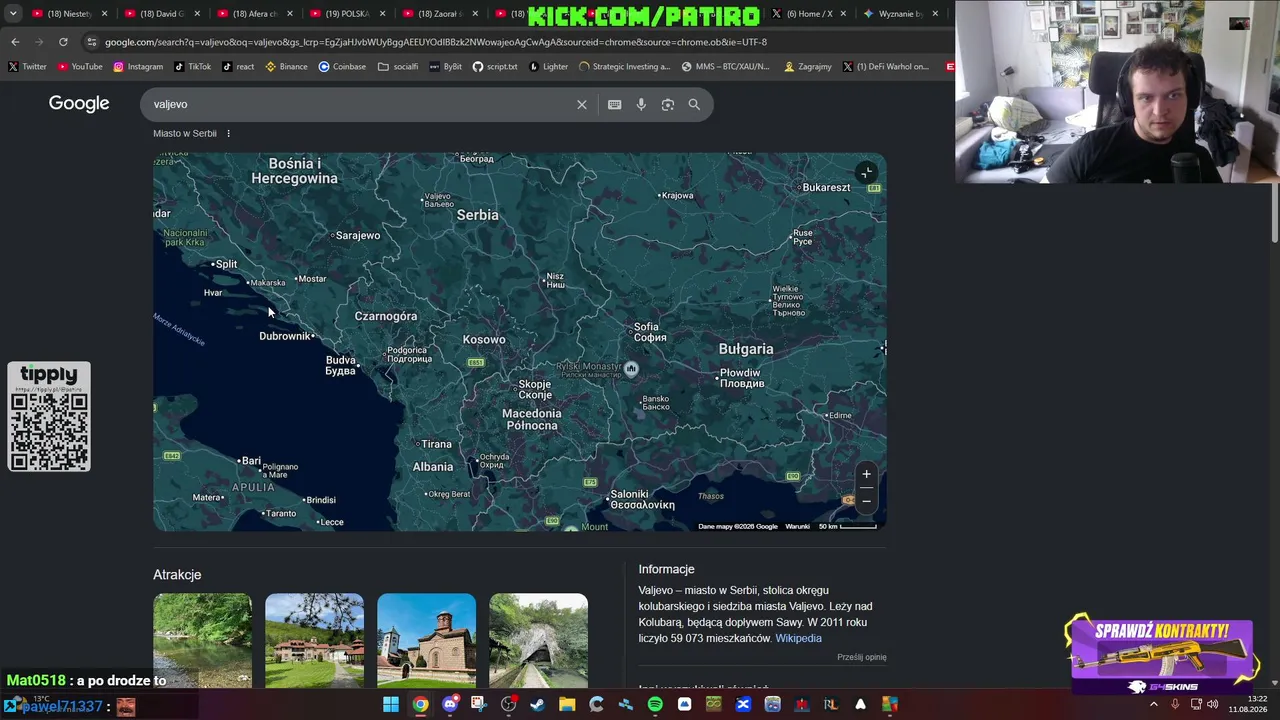Click the Google logo
The image size is (1280, 720).
click(x=79, y=104)
